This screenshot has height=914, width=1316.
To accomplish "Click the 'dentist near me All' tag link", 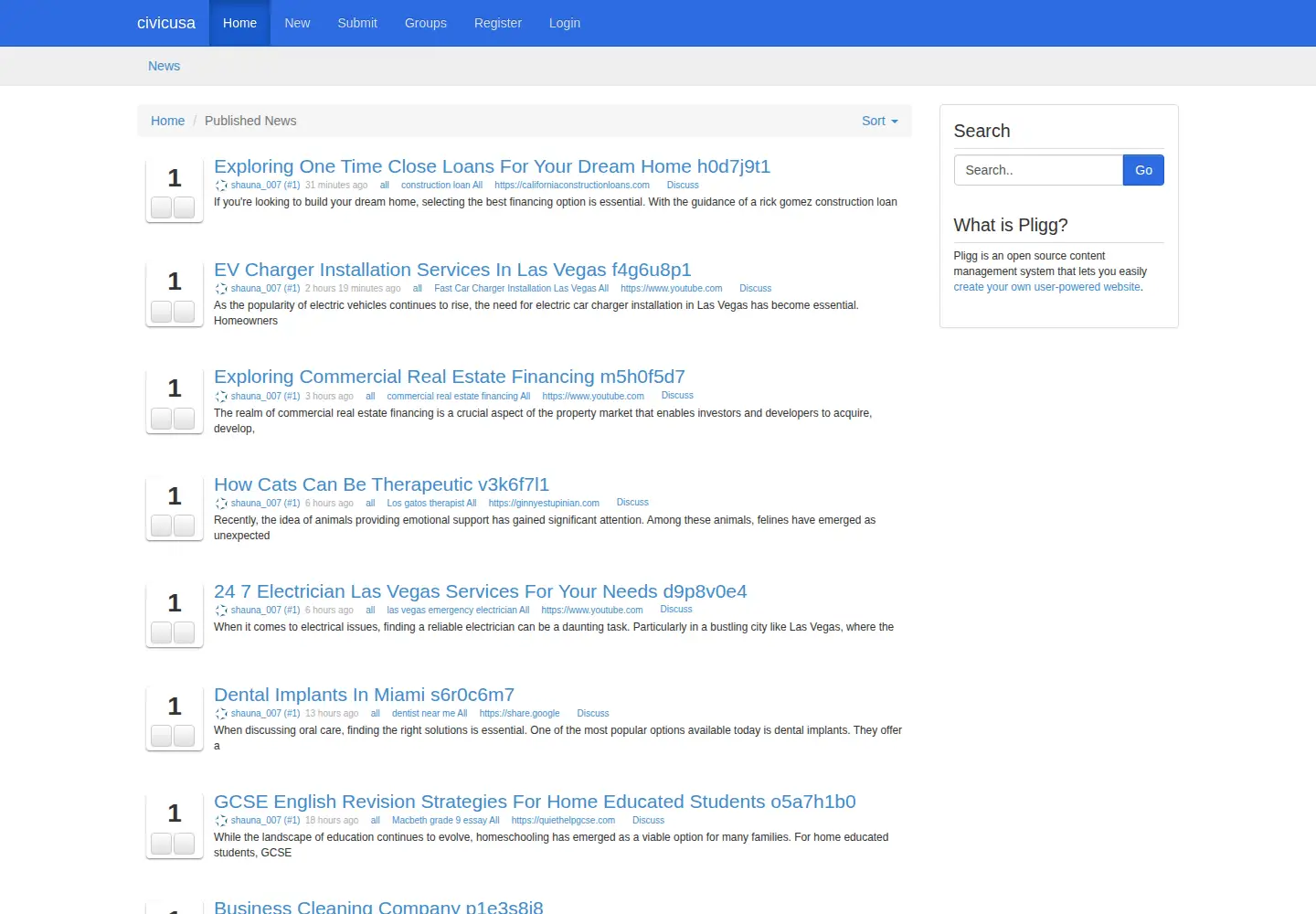I will (430, 714).
